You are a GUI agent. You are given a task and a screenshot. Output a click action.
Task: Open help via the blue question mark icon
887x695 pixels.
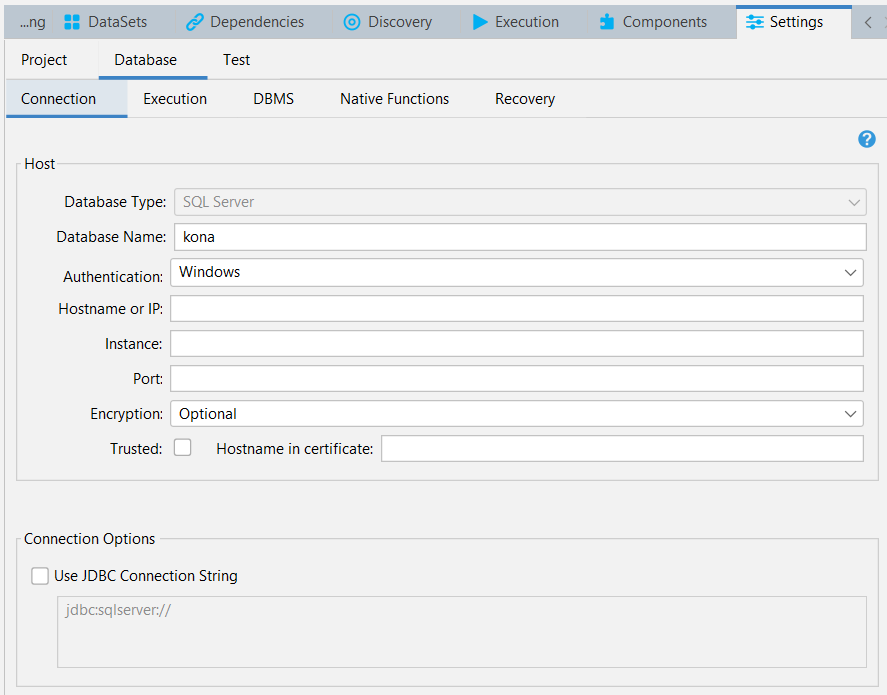point(867,139)
